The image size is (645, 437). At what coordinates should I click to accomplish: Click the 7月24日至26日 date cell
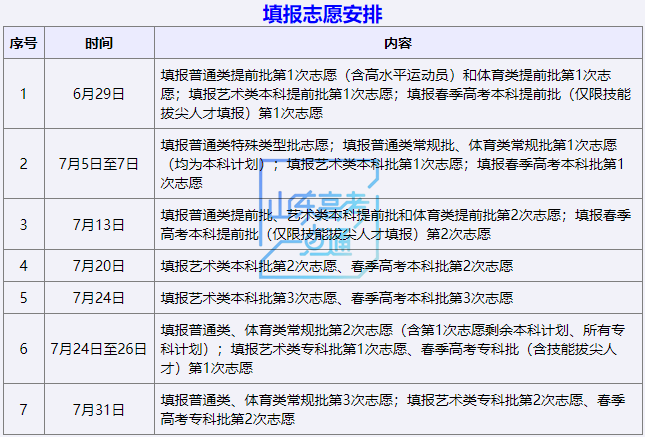99,349
